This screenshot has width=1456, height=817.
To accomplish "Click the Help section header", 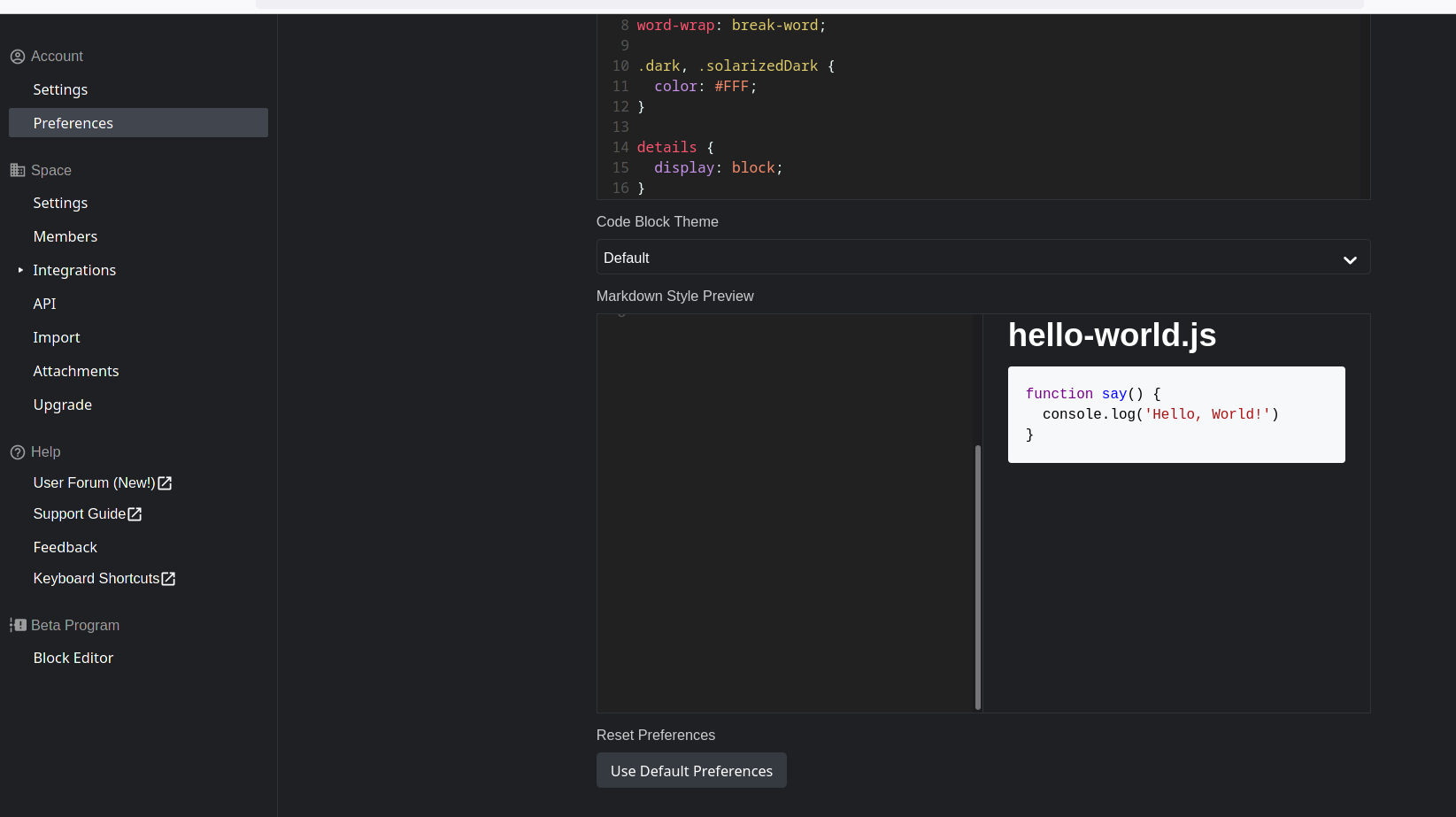I will click(x=46, y=452).
